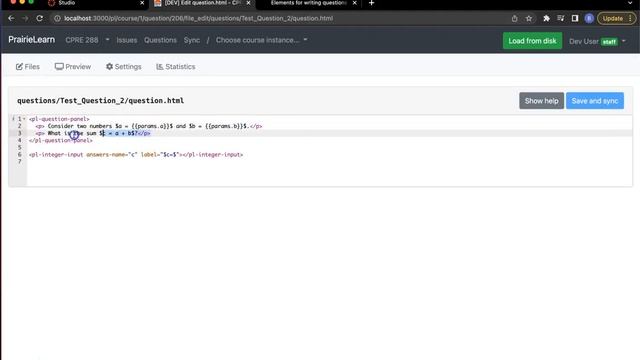Click the Show help button
Screen dimensions: 640x360
[x=541, y=101]
